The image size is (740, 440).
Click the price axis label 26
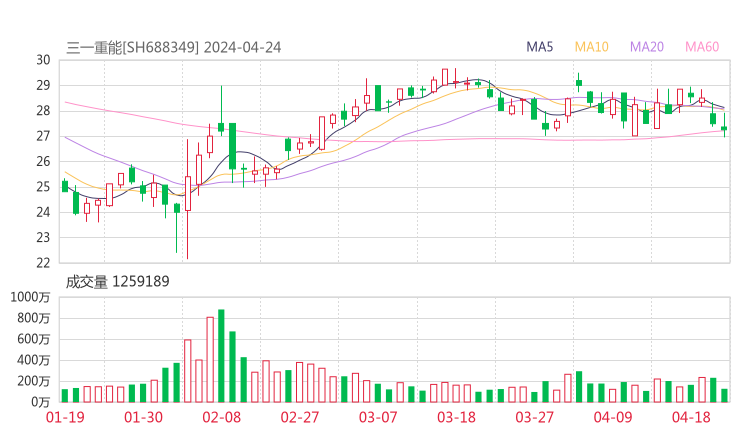coord(43,161)
